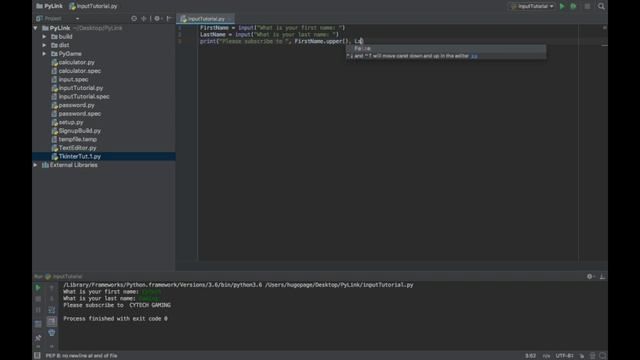Click inputTutorial tab in Run panel
Image resolution: width=640 pixels, height=360 pixels.
pos(63,276)
